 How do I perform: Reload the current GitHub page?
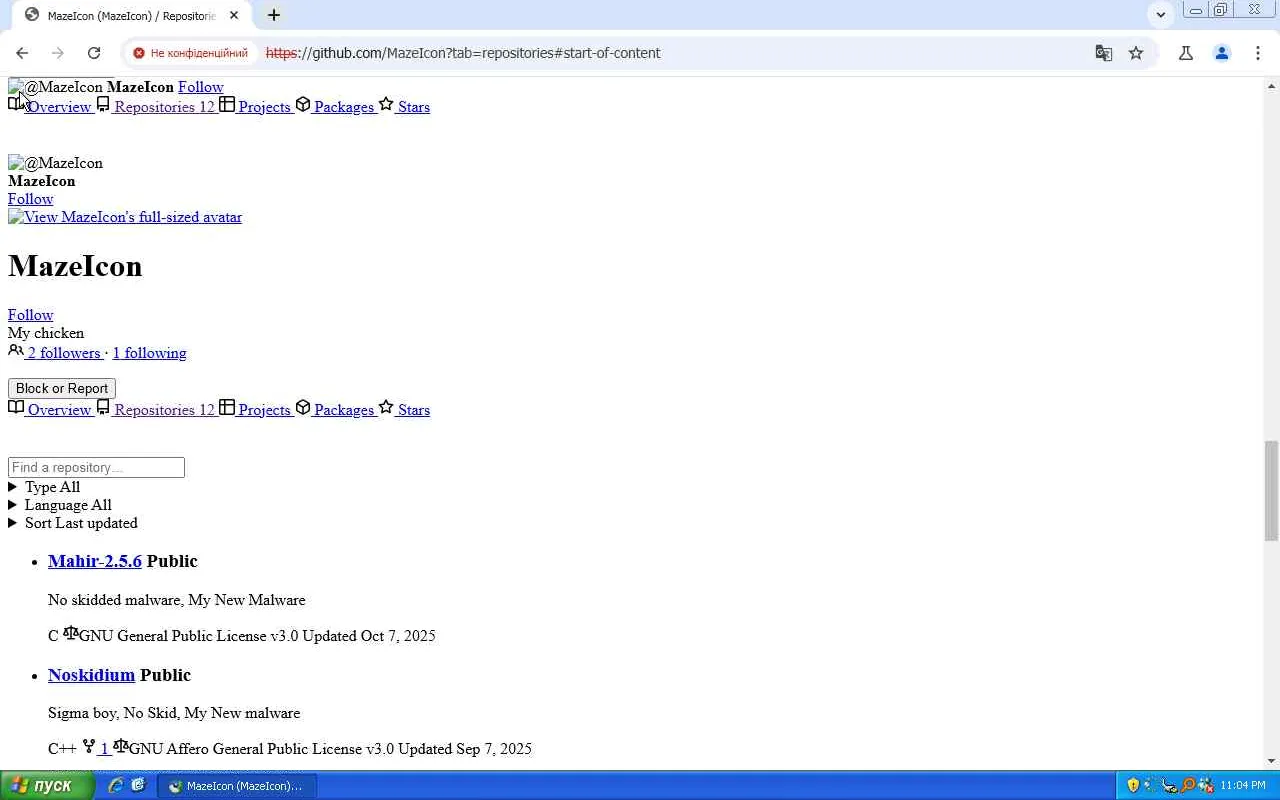point(94,53)
